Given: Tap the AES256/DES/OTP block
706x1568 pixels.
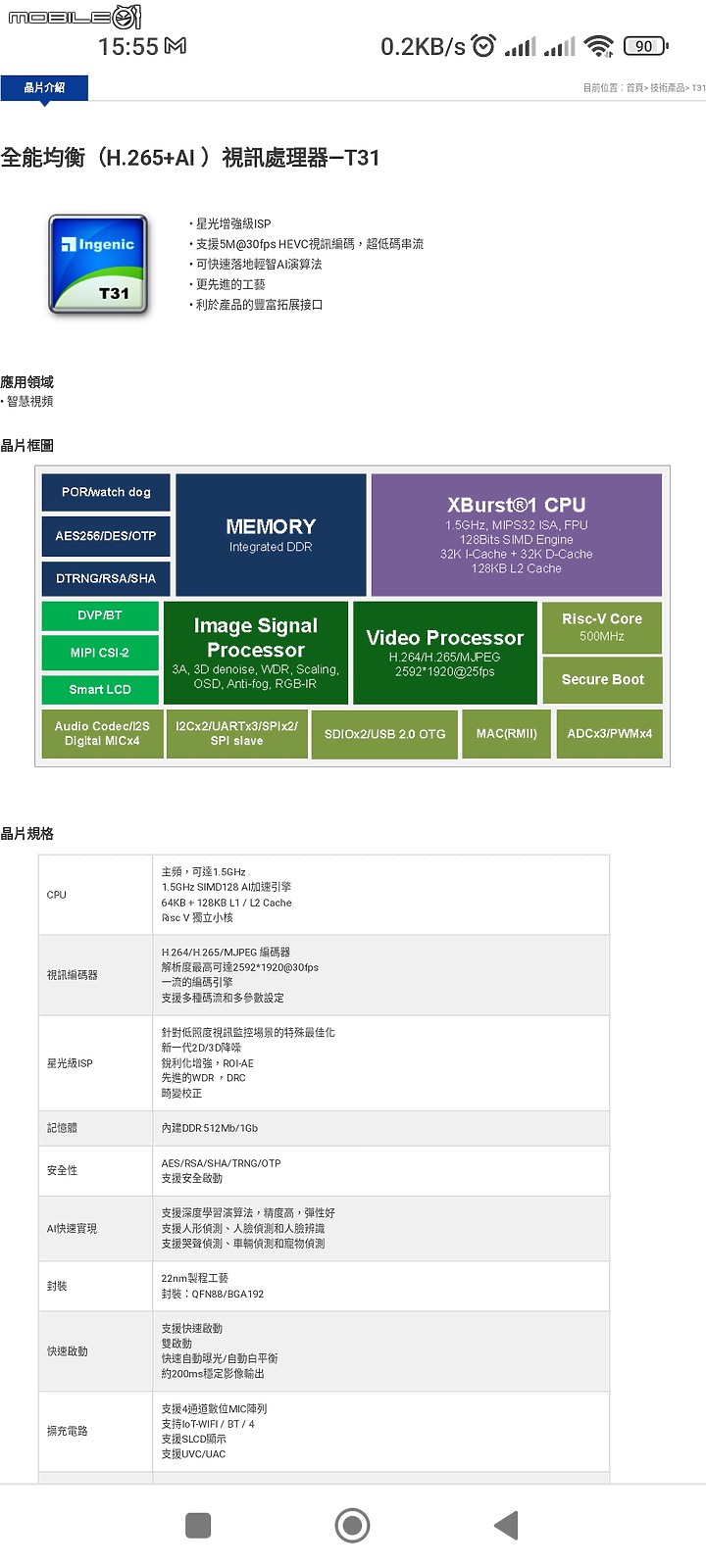Looking at the screenshot, I should click(106, 535).
